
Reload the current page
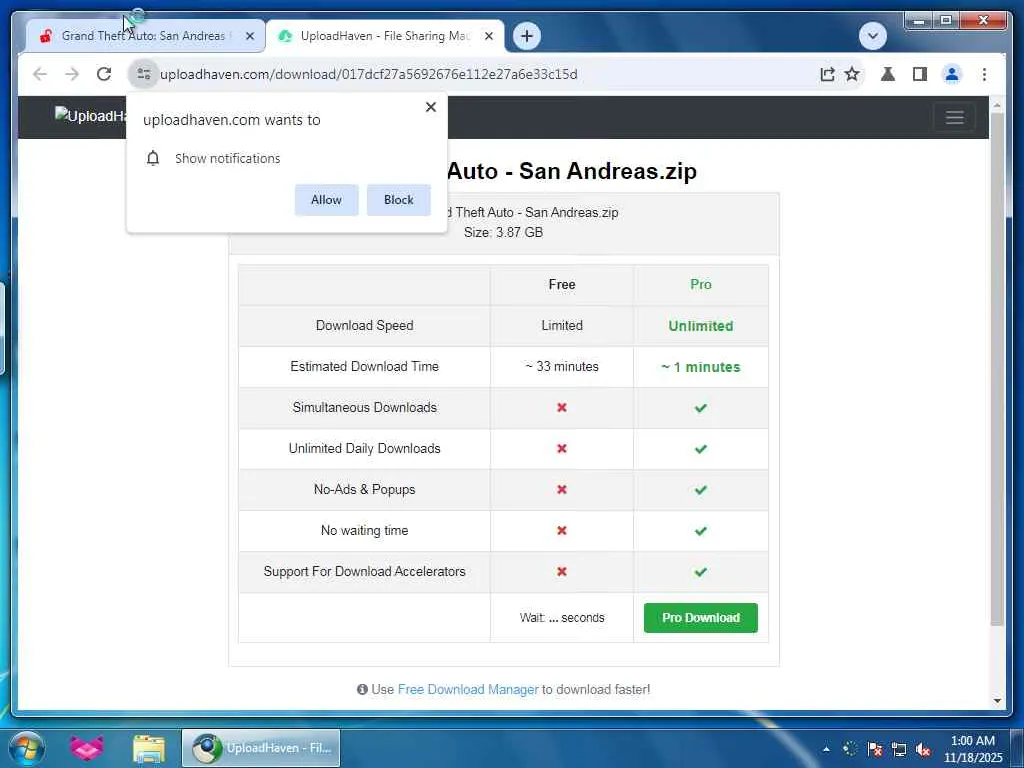[104, 74]
